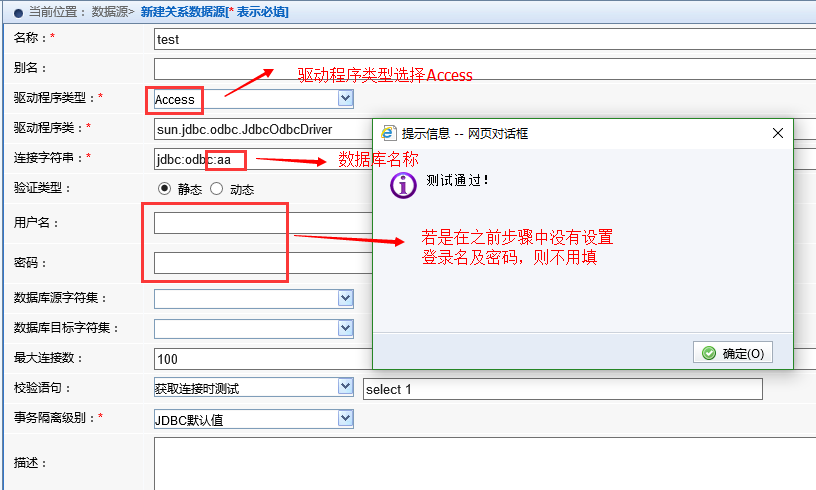The width and height of the screenshot is (816, 490).
Task: Click the 数据源 breadcrumb link
Action: (x=110, y=12)
